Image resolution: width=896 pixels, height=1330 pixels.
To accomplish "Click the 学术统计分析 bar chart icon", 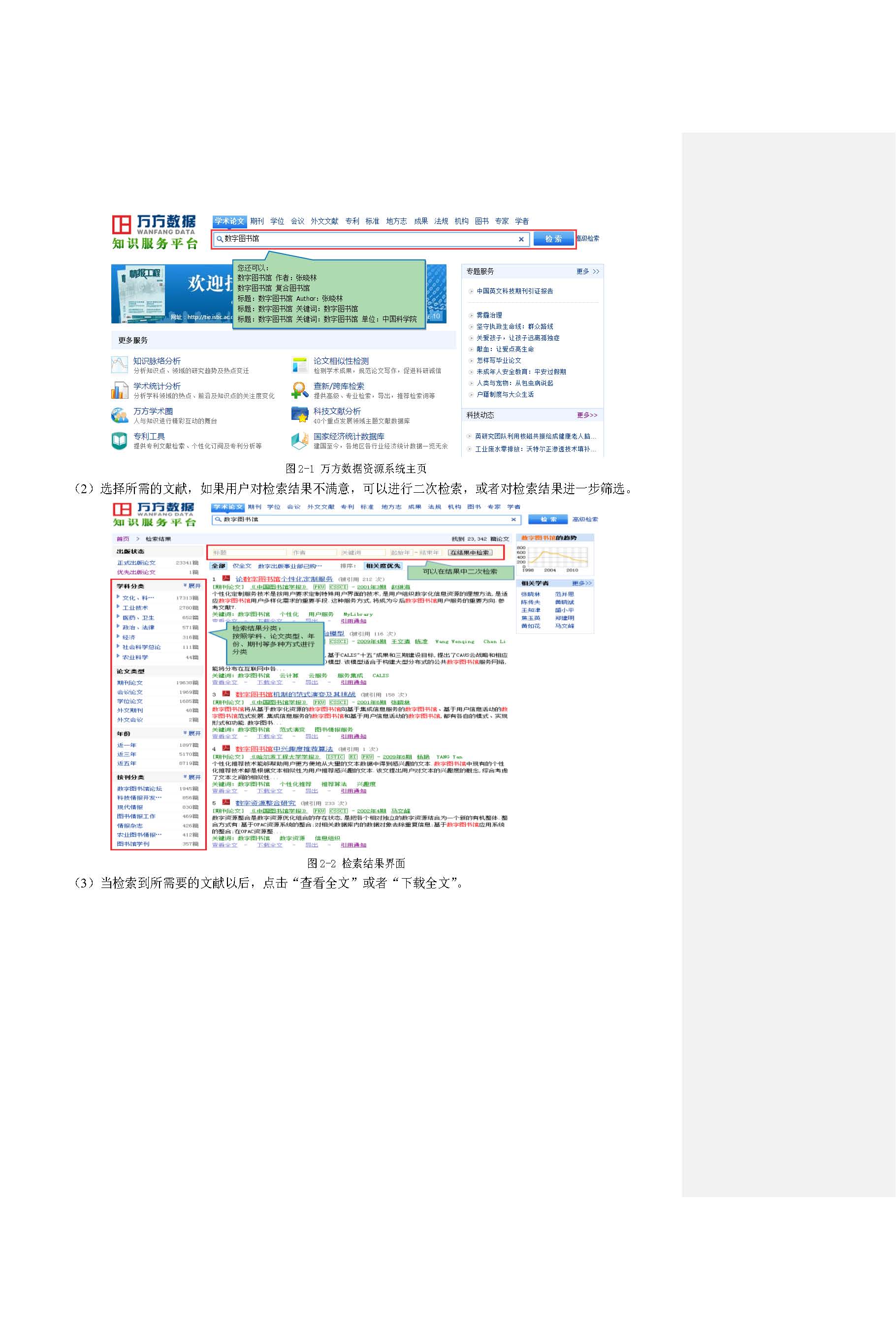I will pos(120,390).
